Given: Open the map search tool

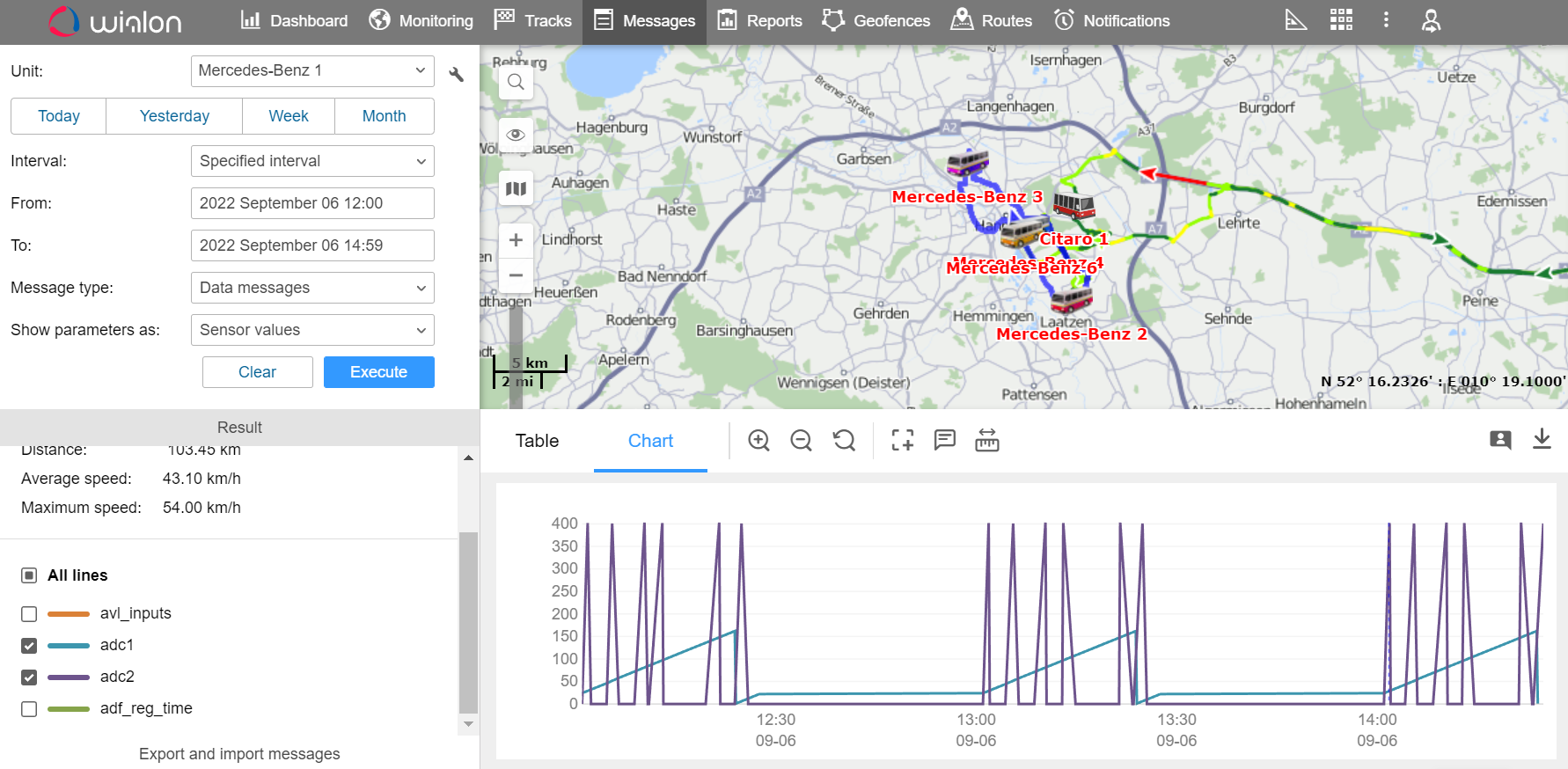Looking at the screenshot, I should [x=516, y=83].
